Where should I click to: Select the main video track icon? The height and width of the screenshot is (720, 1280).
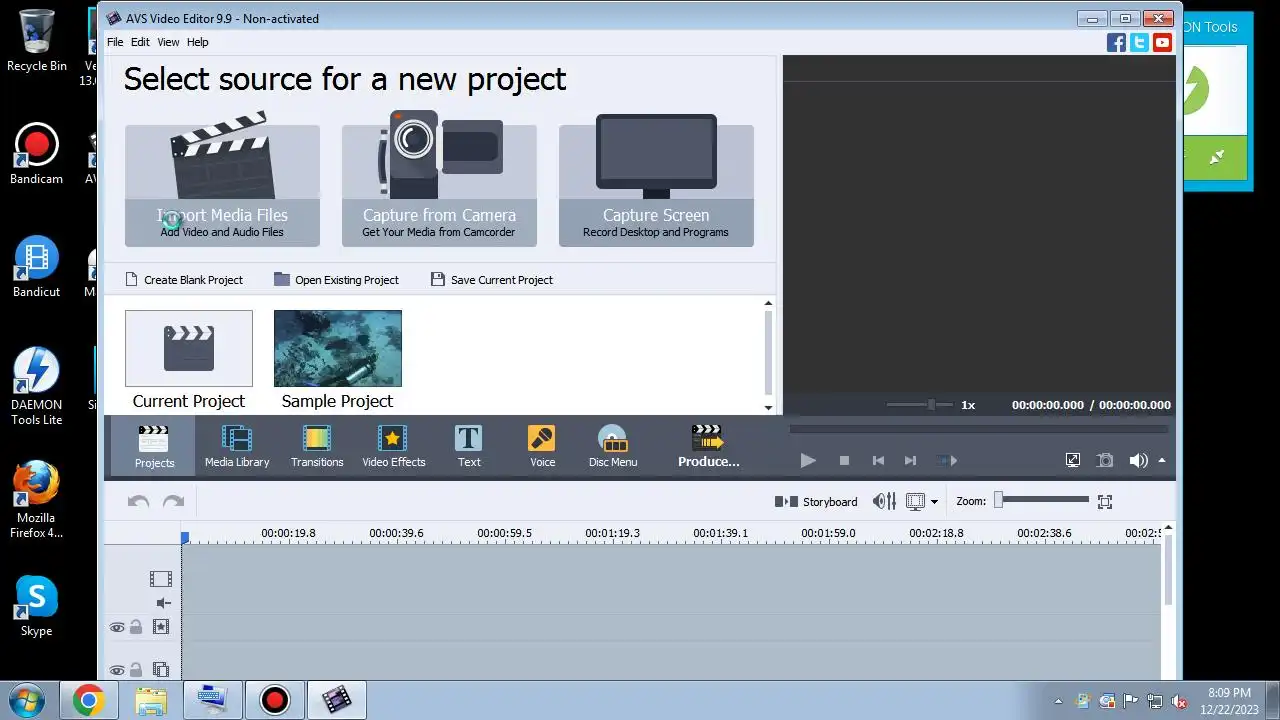(160, 578)
